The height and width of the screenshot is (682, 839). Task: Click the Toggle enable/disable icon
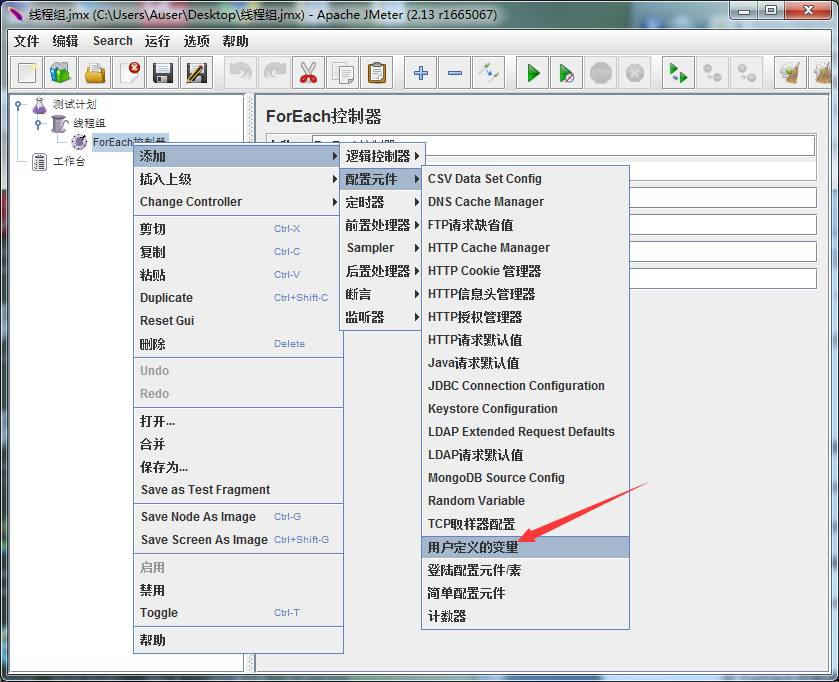[x=489, y=73]
